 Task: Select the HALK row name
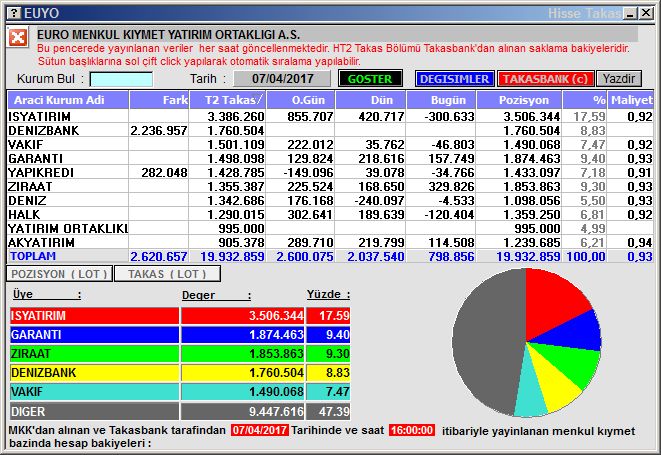pyautogui.click(x=24, y=214)
